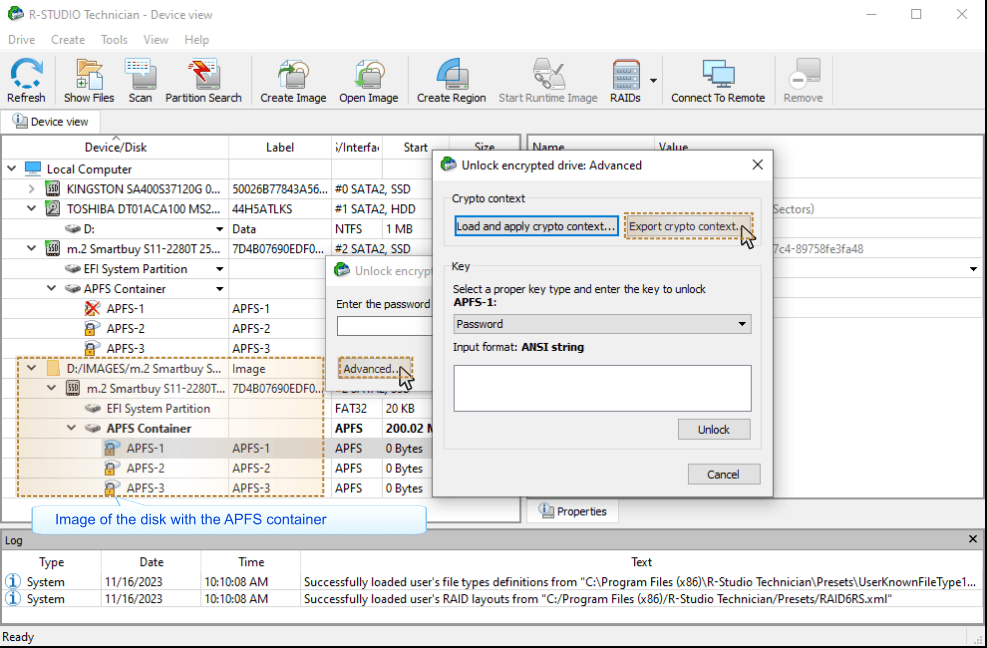Click the Advanced button
Viewport: 987px width, 648px height.
376,369
